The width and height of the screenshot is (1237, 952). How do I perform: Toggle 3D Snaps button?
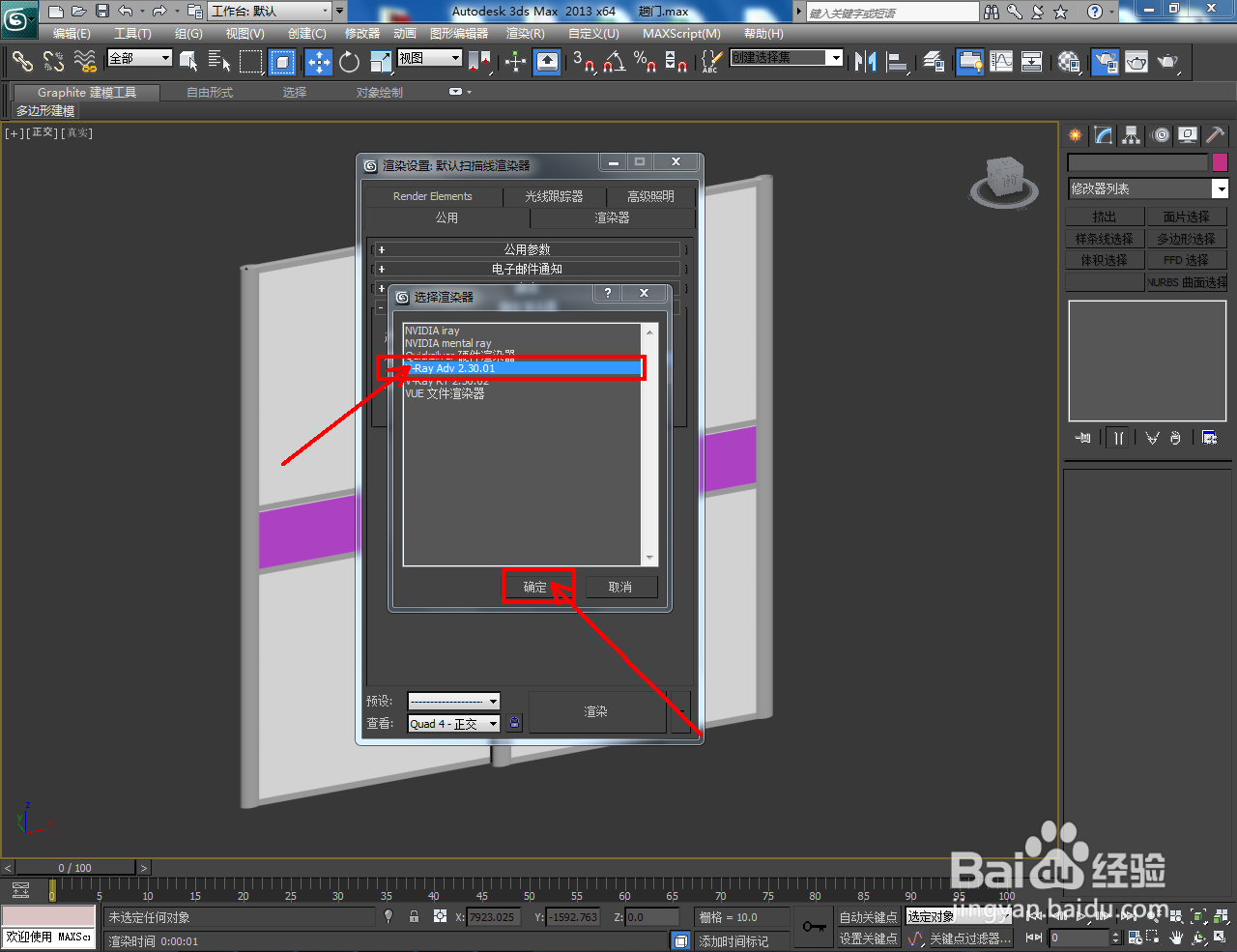click(583, 62)
